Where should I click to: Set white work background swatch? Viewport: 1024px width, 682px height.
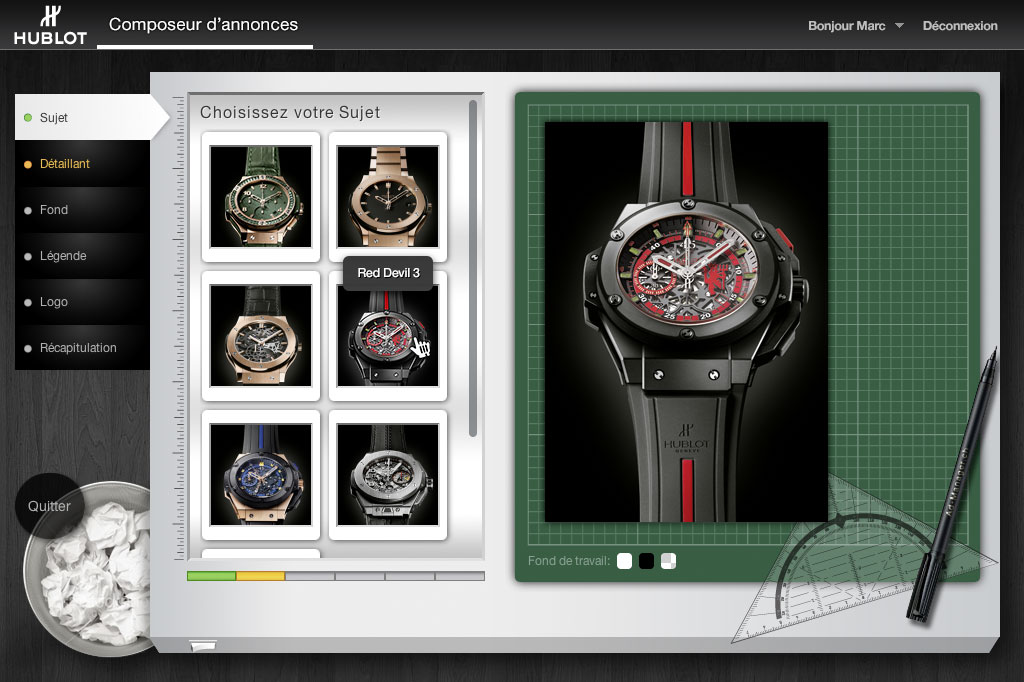(x=624, y=560)
